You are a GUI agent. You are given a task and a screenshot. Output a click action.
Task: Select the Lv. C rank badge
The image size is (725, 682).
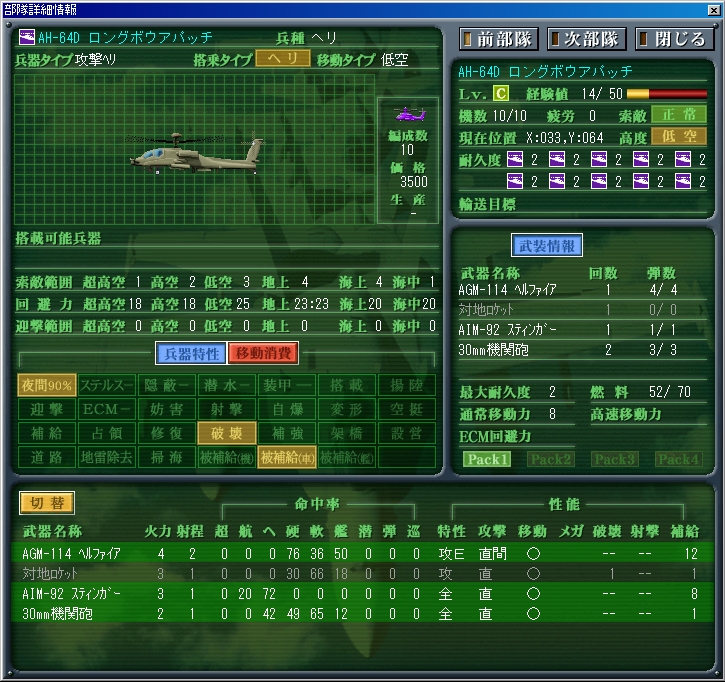(500, 93)
